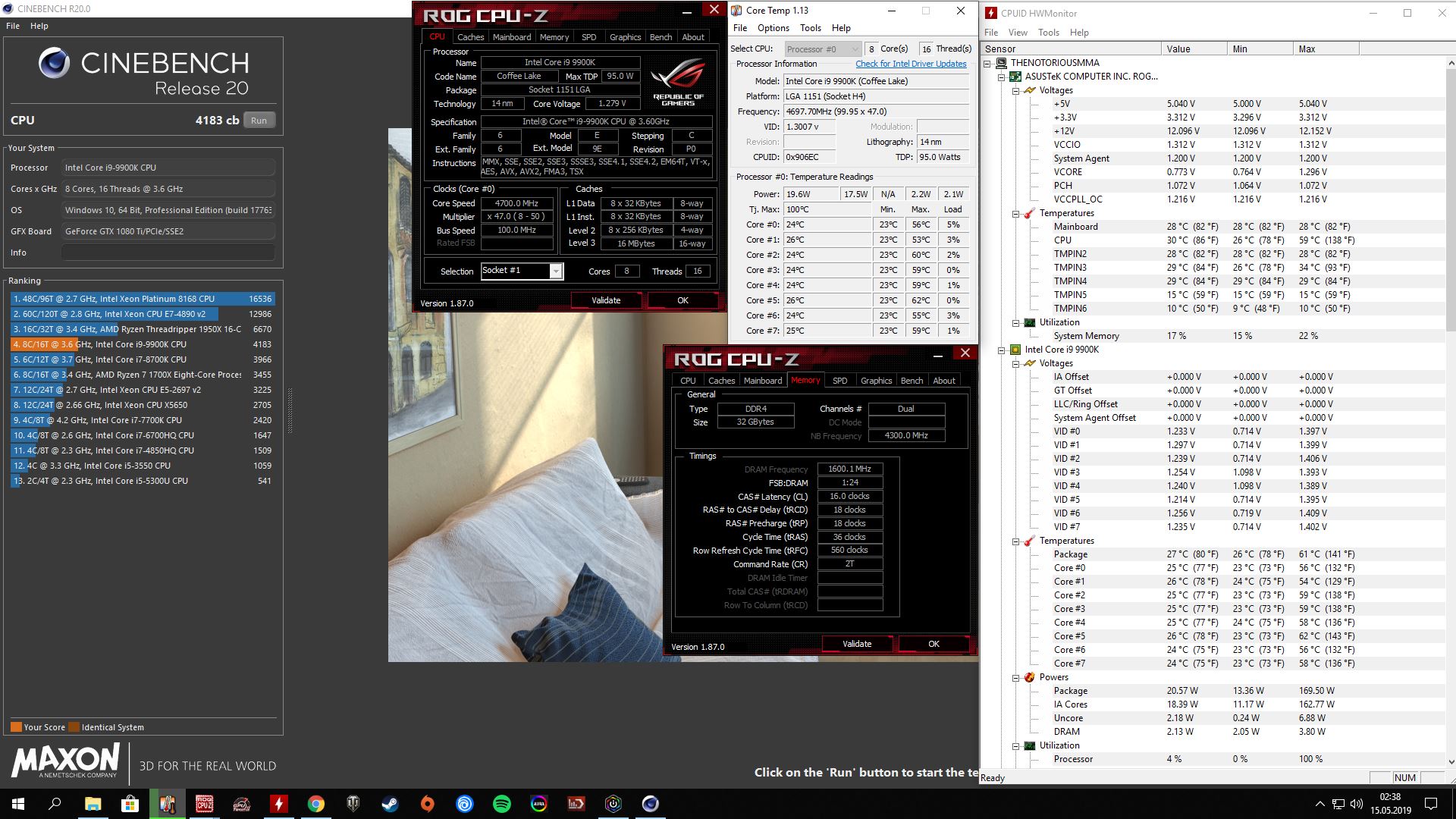The width and height of the screenshot is (1456, 819).
Task: Launch World of Tanks from the taskbar
Action: (x=353, y=804)
